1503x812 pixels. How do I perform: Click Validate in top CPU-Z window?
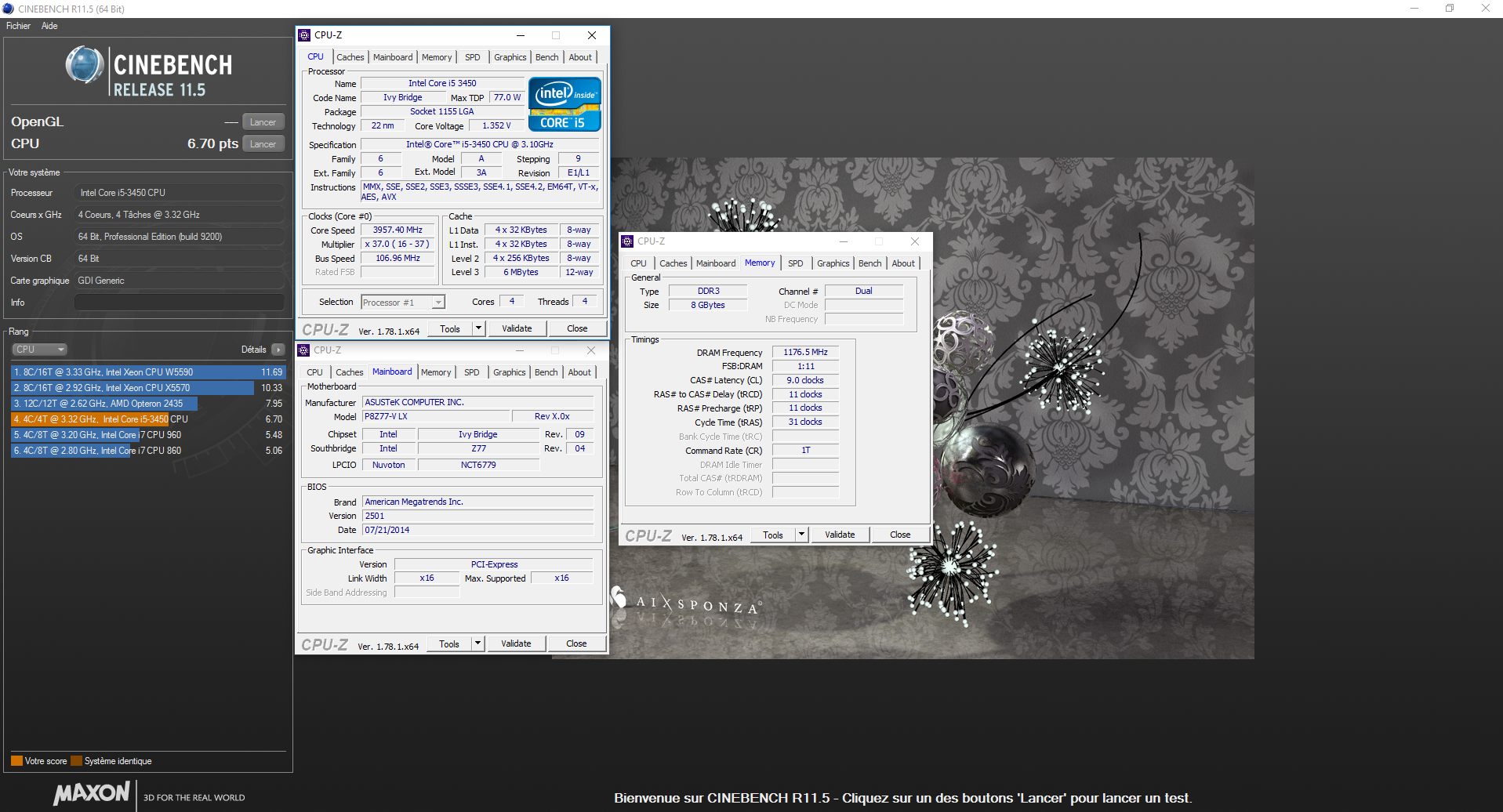click(x=517, y=328)
